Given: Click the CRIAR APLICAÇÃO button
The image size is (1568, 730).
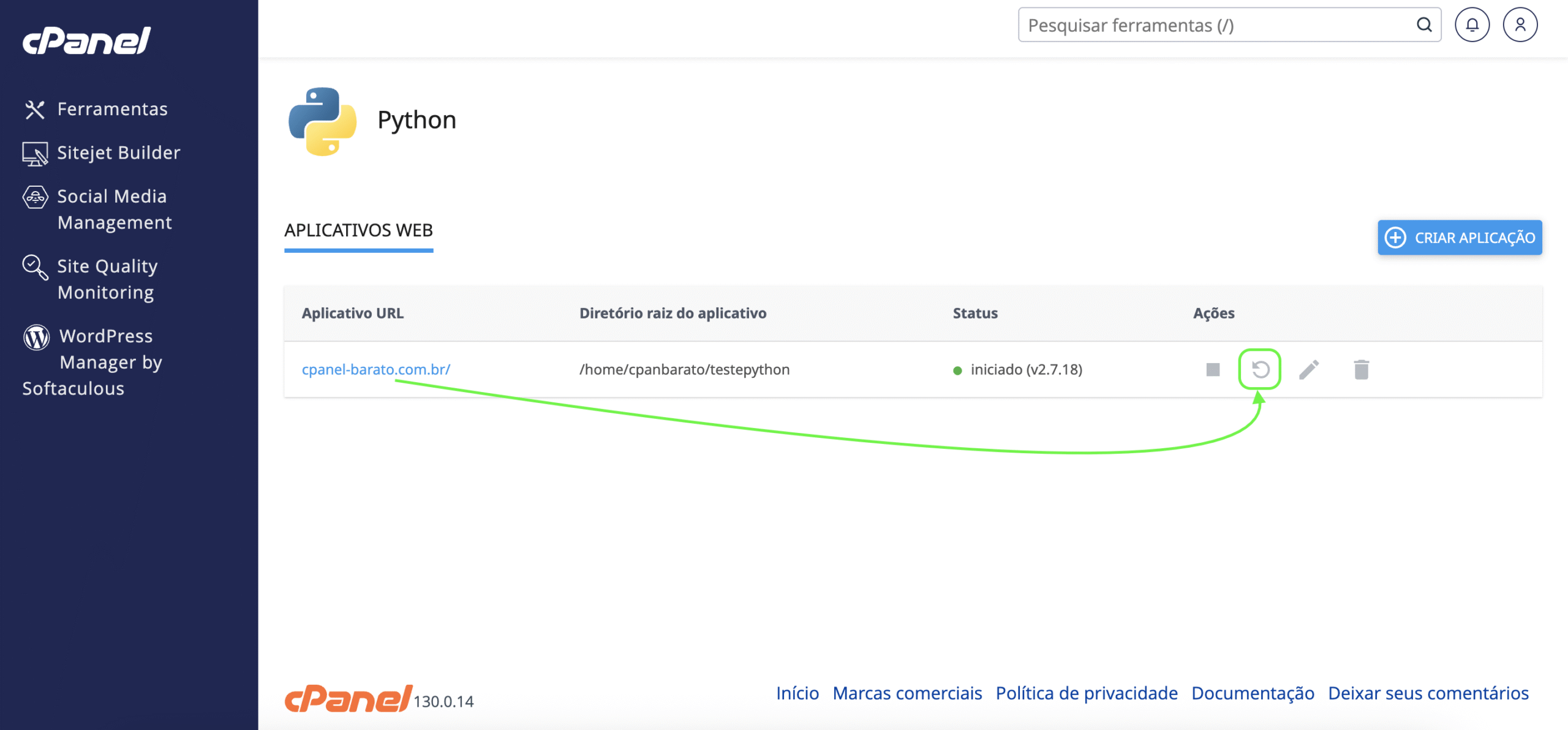Looking at the screenshot, I should pos(1460,238).
